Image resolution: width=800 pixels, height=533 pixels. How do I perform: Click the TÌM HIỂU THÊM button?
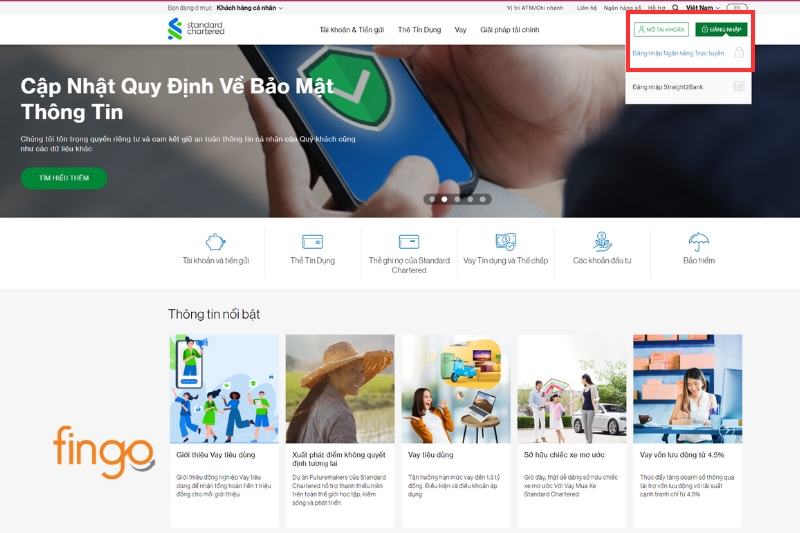pyautogui.click(x=64, y=178)
